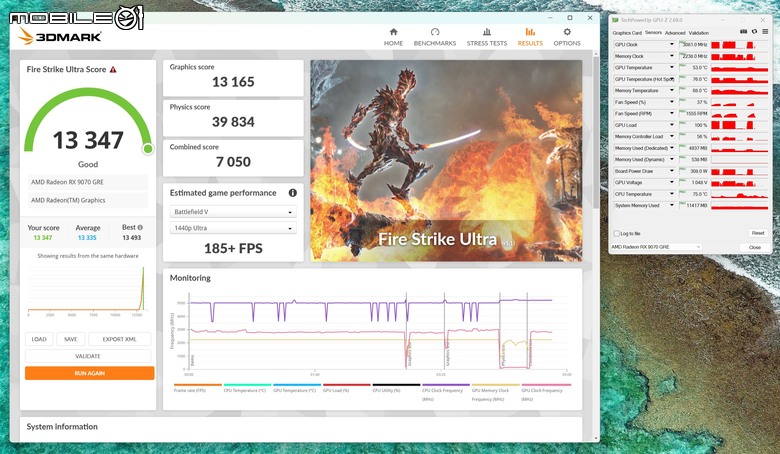This screenshot has height=454, width=780.
Task: Go to 3DMark Home page
Action: click(393, 37)
